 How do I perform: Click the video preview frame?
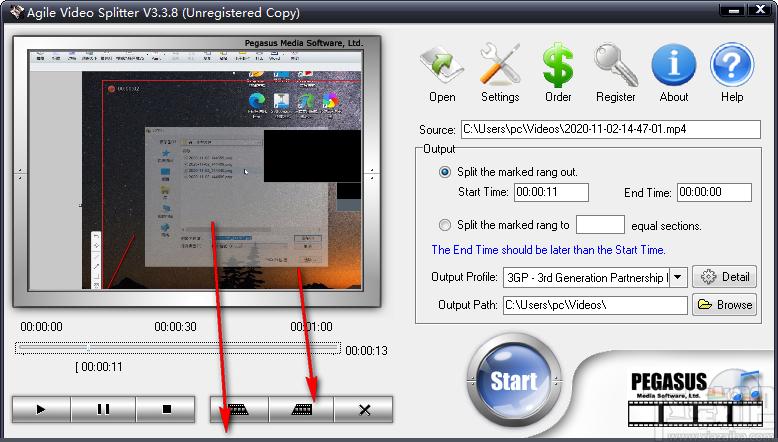tap(196, 171)
